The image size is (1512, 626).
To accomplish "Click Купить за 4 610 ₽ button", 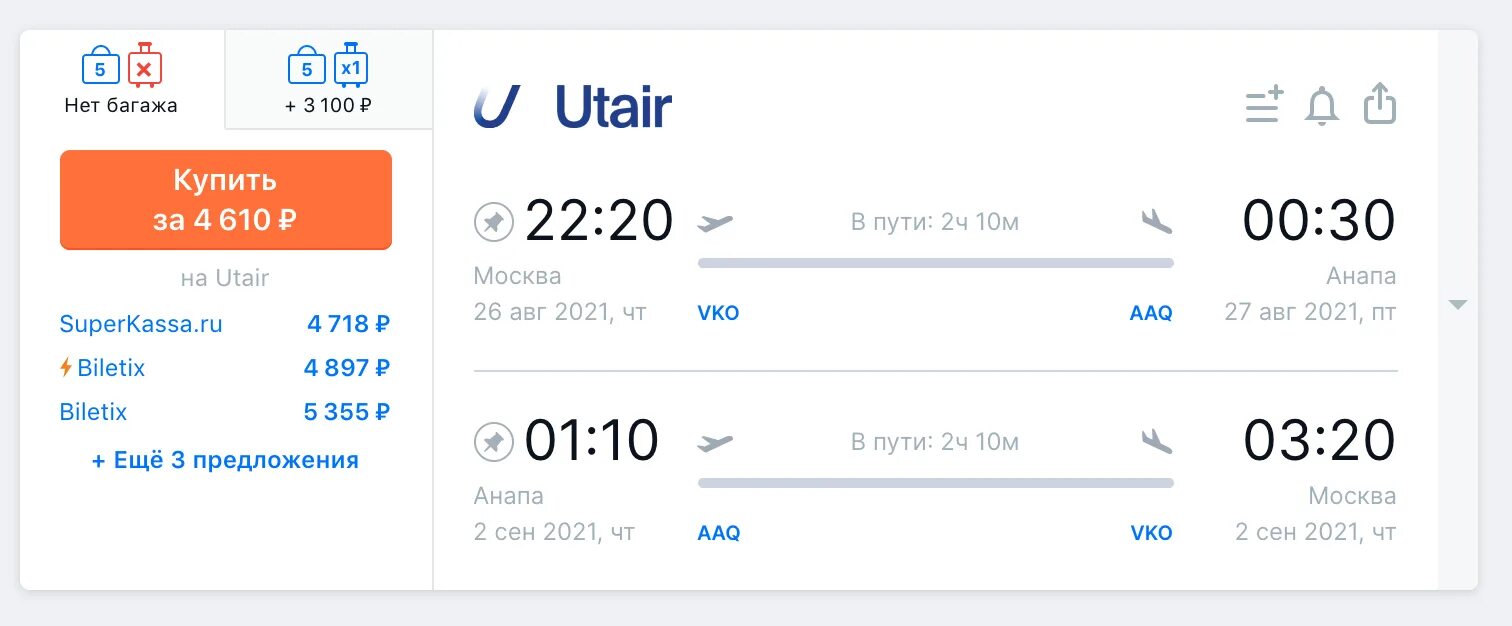I will pyautogui.click(x=225, y=199).
